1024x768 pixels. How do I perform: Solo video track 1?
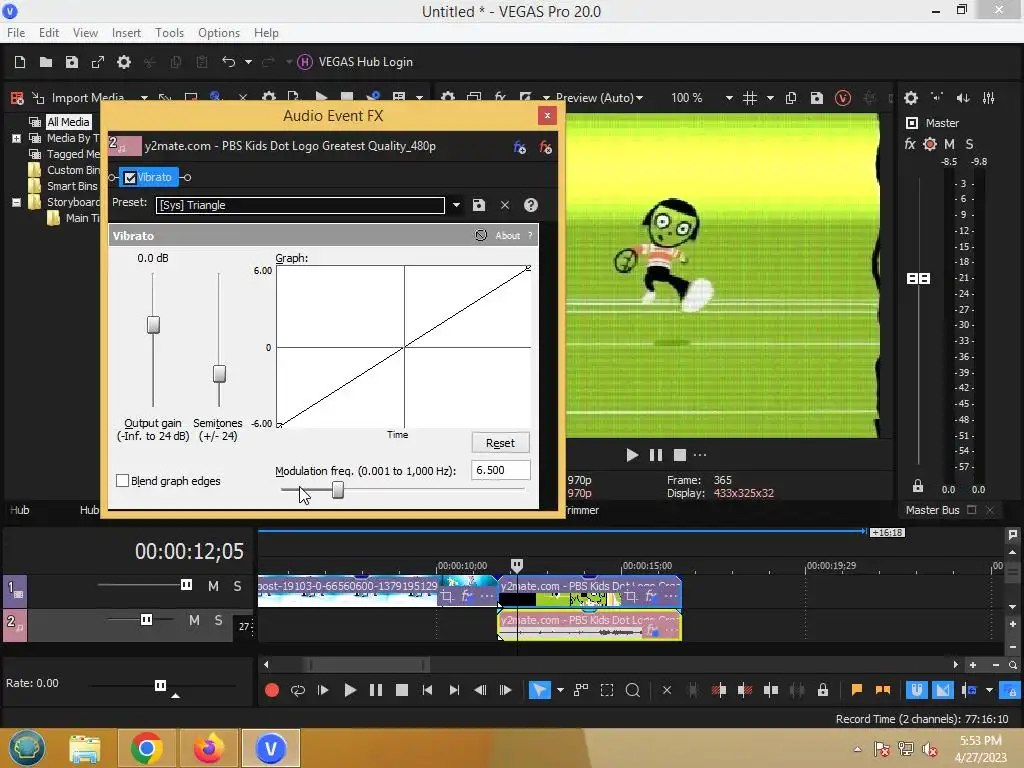[x=238, y=586]
